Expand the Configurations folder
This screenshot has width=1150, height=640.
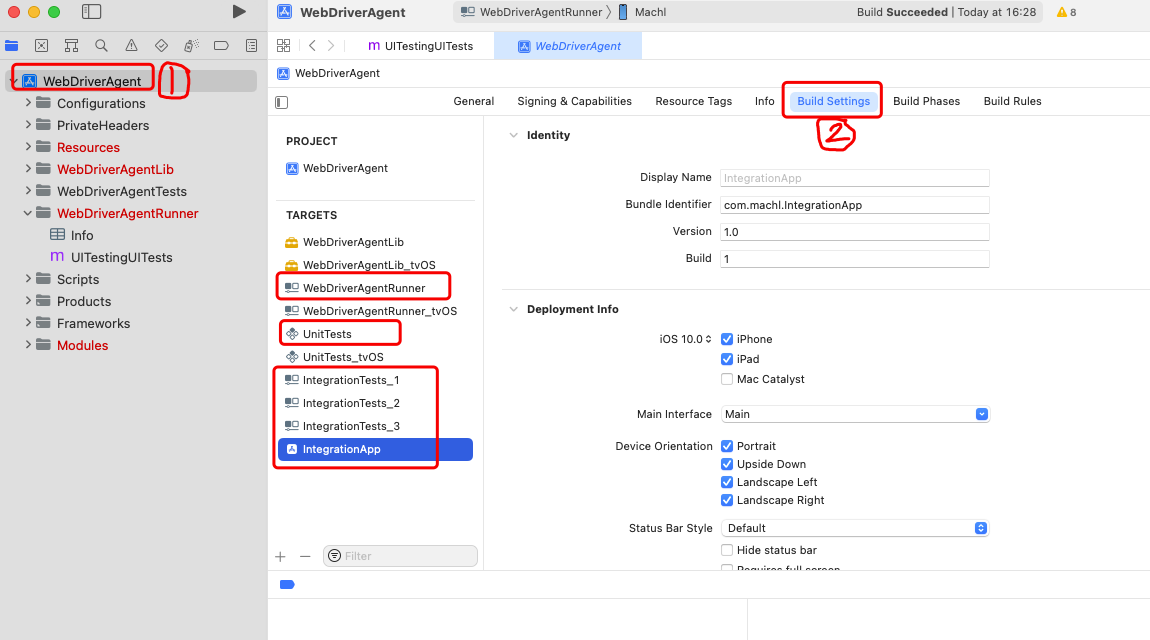click(x=28, y=103)
